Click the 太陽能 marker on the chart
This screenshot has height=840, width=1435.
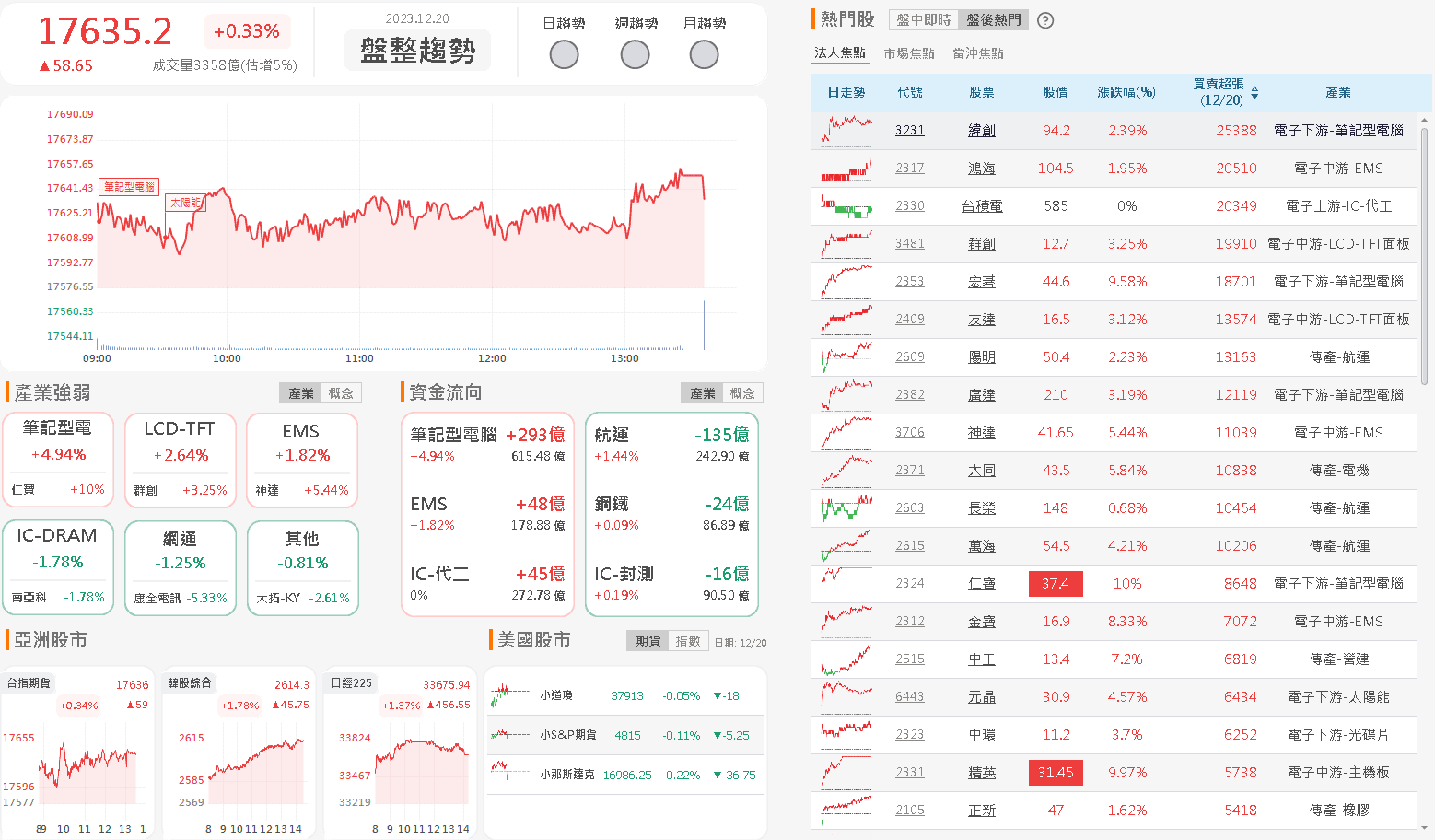(185, 203)
